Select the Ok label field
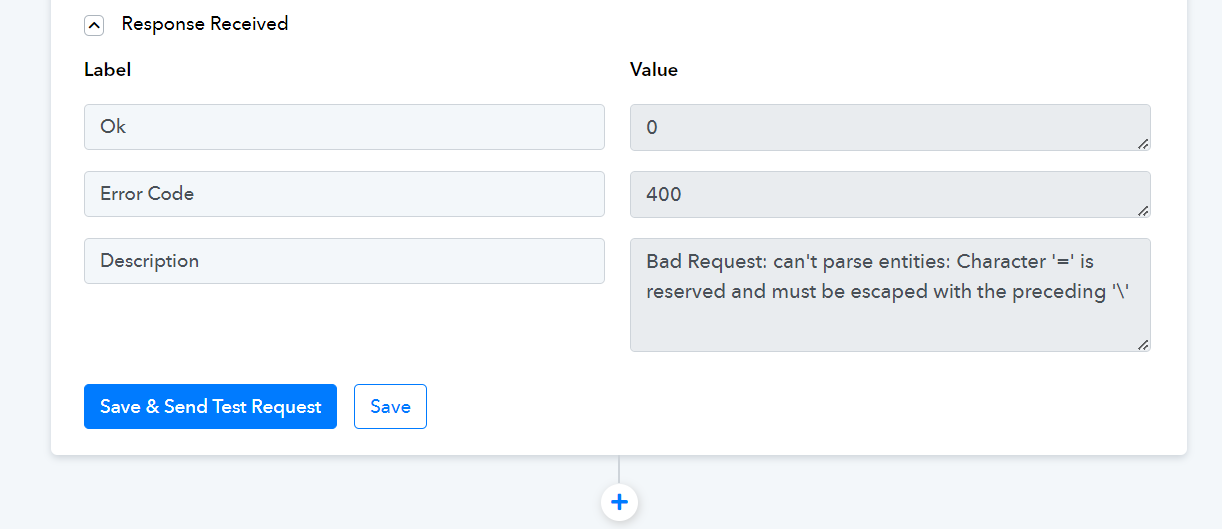1222x529 pixels. tap(344, 127)
